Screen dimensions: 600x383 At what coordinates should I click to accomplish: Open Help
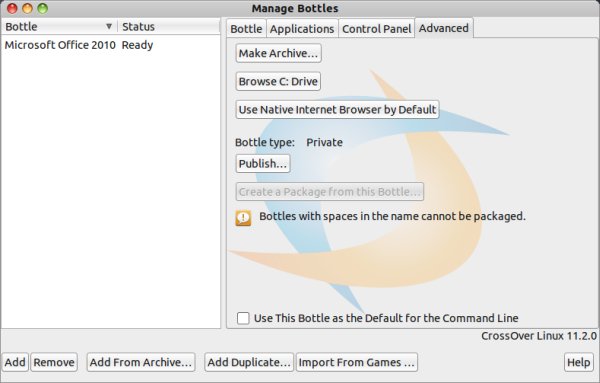[x=579, y=362]
